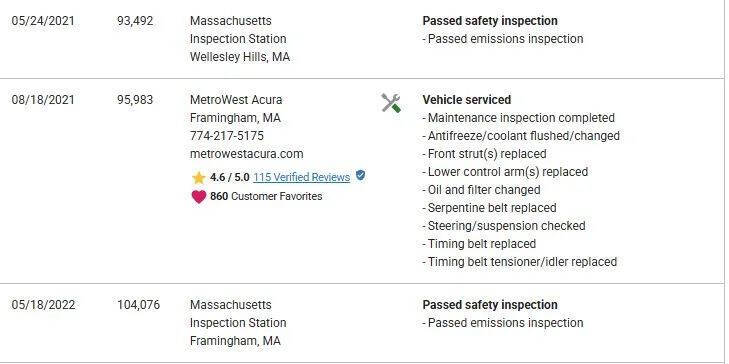Image resolution: width=729 pixels, height=364 pixels.
Task: Click the Vehicle serviced heading
Action: click(467, 100)
